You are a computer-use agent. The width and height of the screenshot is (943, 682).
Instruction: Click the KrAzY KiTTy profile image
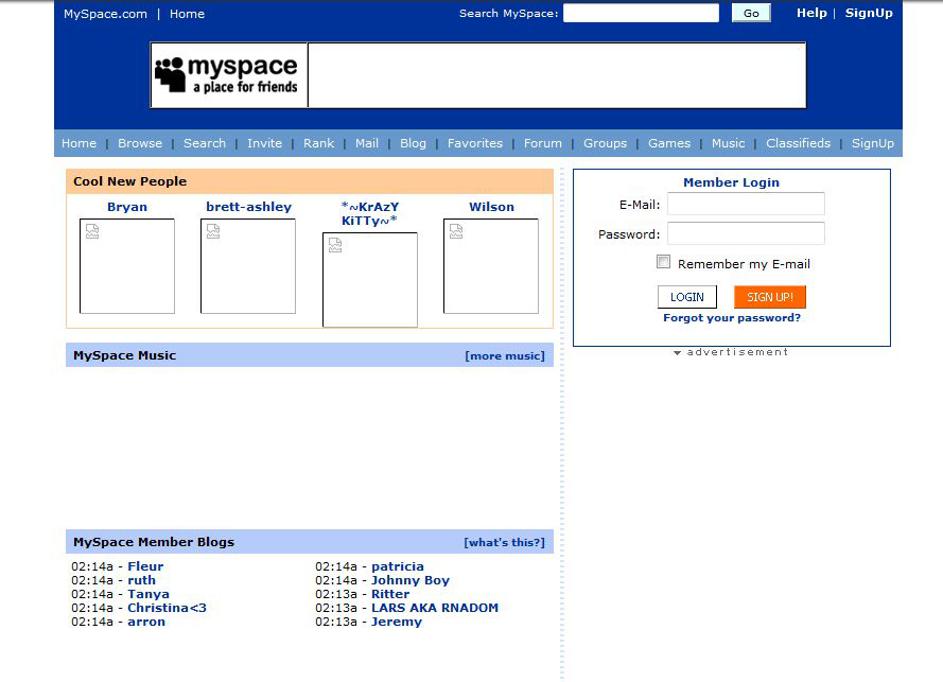pyautogui.click(x=369, y=280)
